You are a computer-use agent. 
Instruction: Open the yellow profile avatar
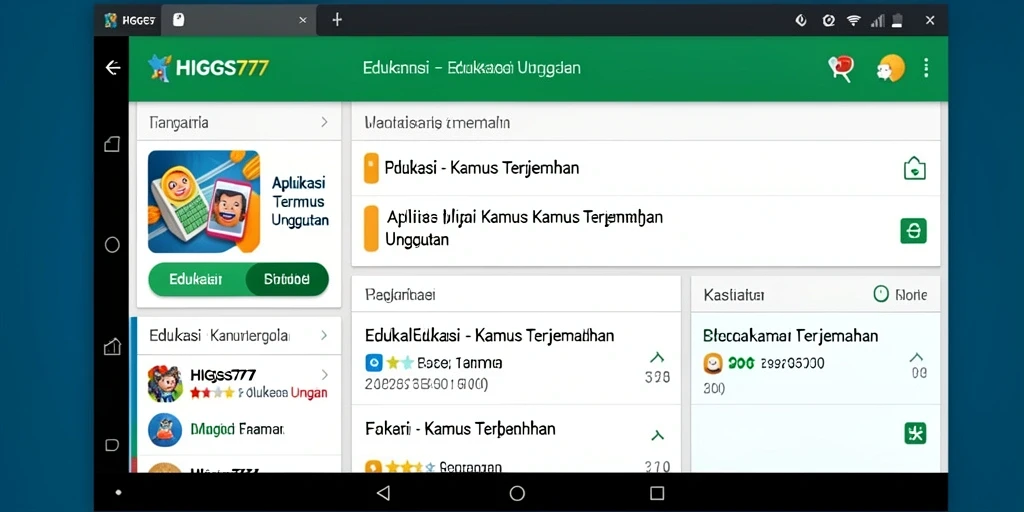(x=891, y=68)
